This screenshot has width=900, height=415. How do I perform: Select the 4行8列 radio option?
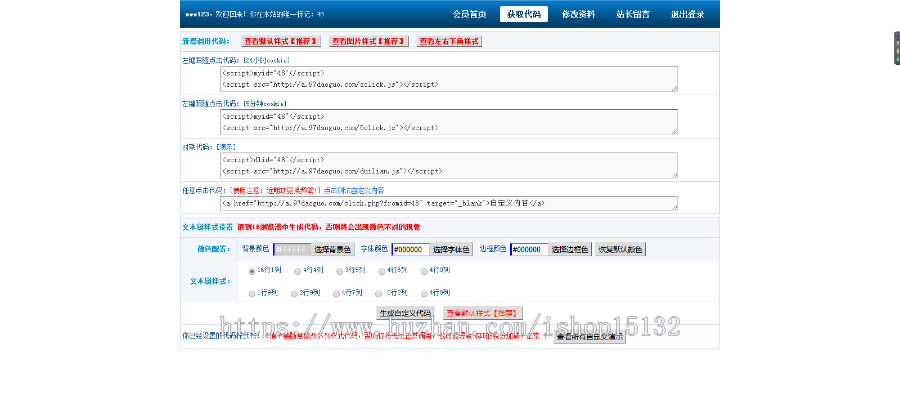[x=382, y=271]
